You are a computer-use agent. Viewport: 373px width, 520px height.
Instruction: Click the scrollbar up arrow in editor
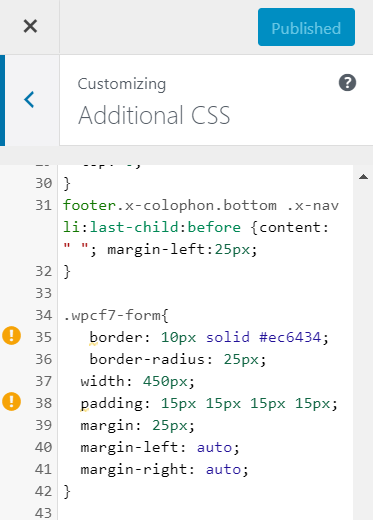click(363, 177)
